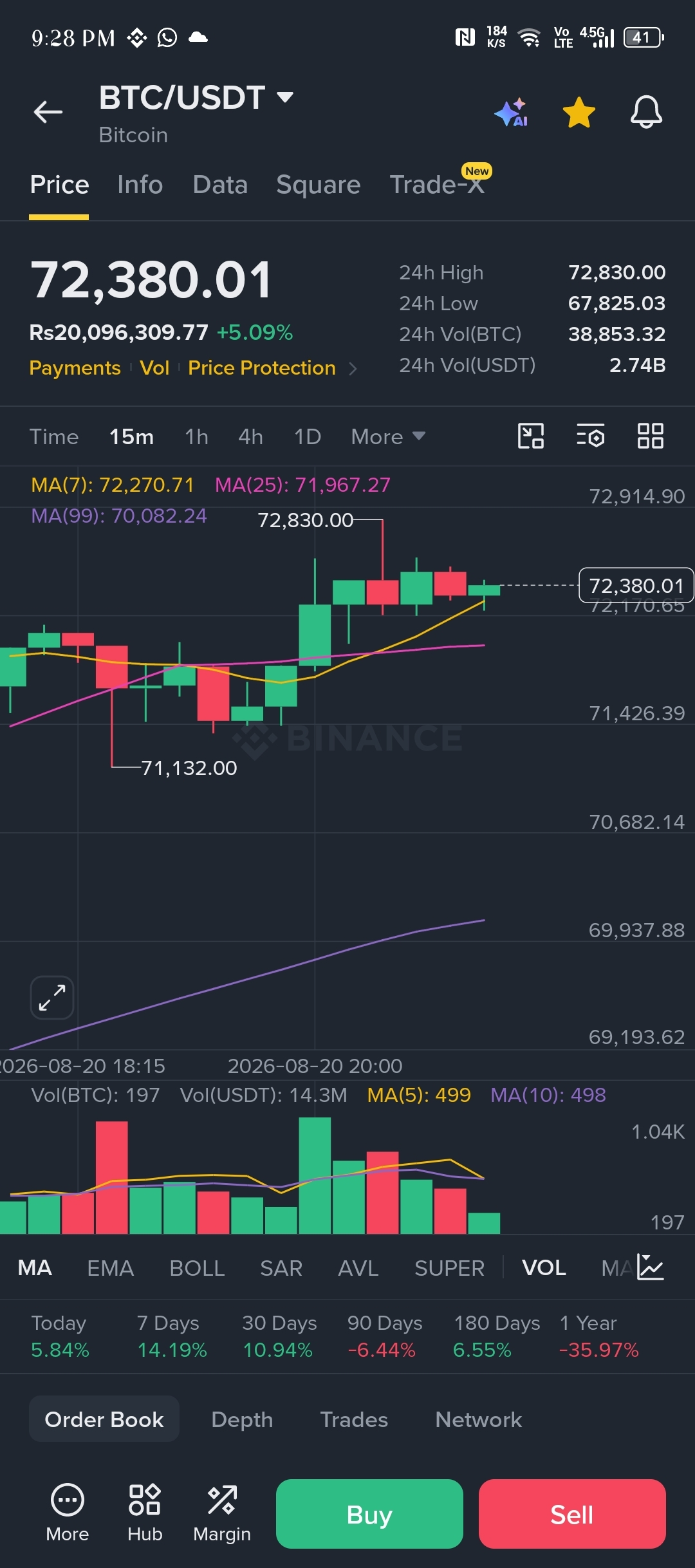Expand the More intervals dropdown

388,436
